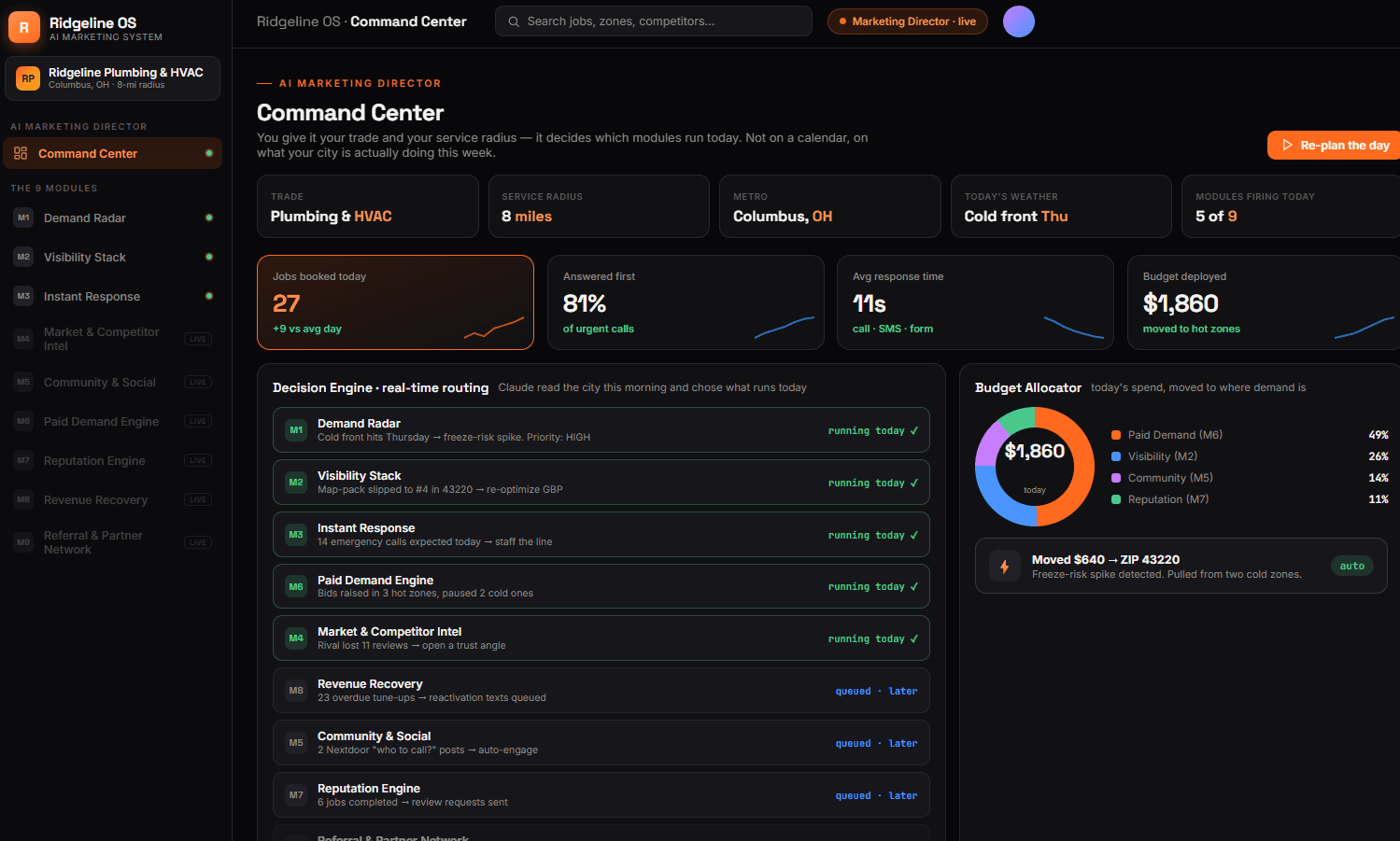Image resolution: width=1400 pixels, height=841 pixels.
Task: Click the Re-plan the day button
Action: (x=1334, y=145)
